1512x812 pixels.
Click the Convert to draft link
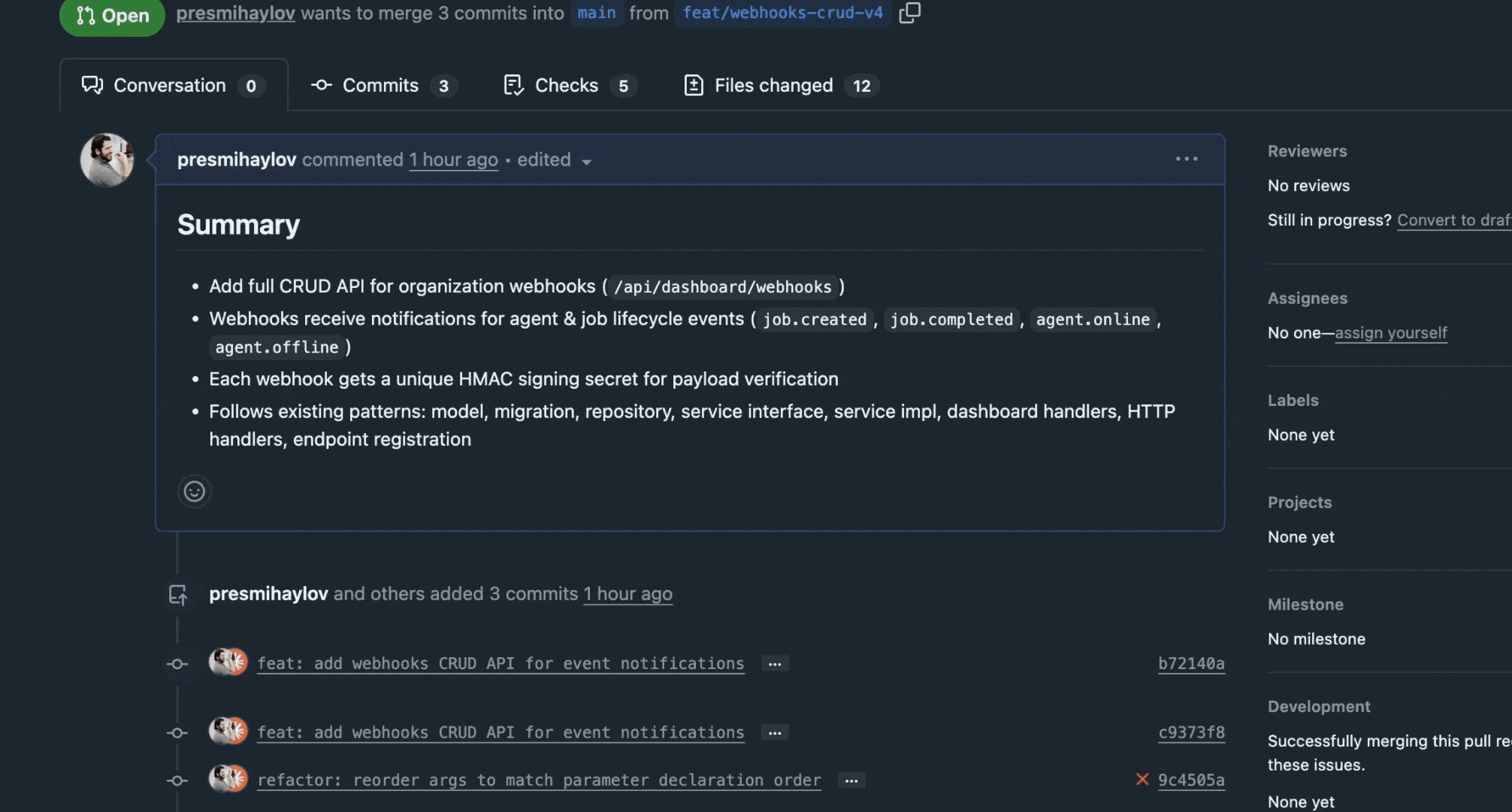1453,220
